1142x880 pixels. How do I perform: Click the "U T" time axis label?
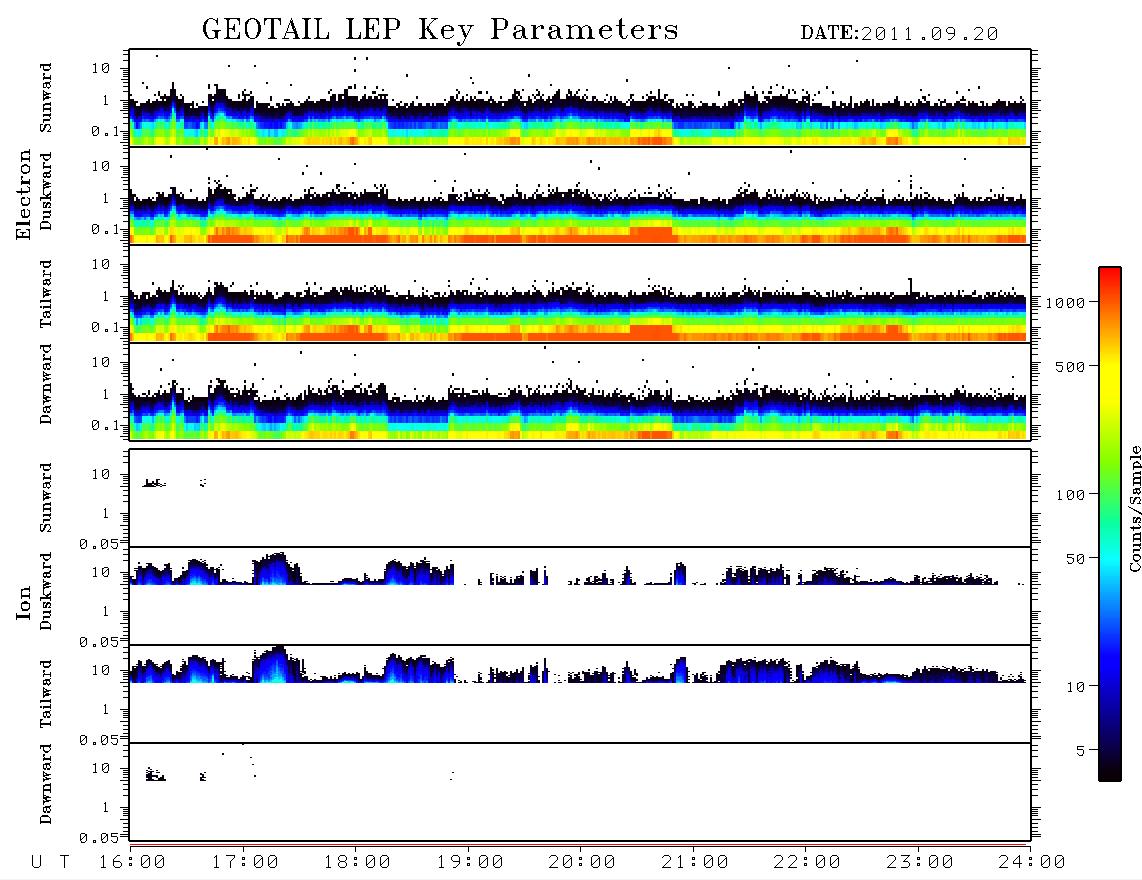[50, 863]
